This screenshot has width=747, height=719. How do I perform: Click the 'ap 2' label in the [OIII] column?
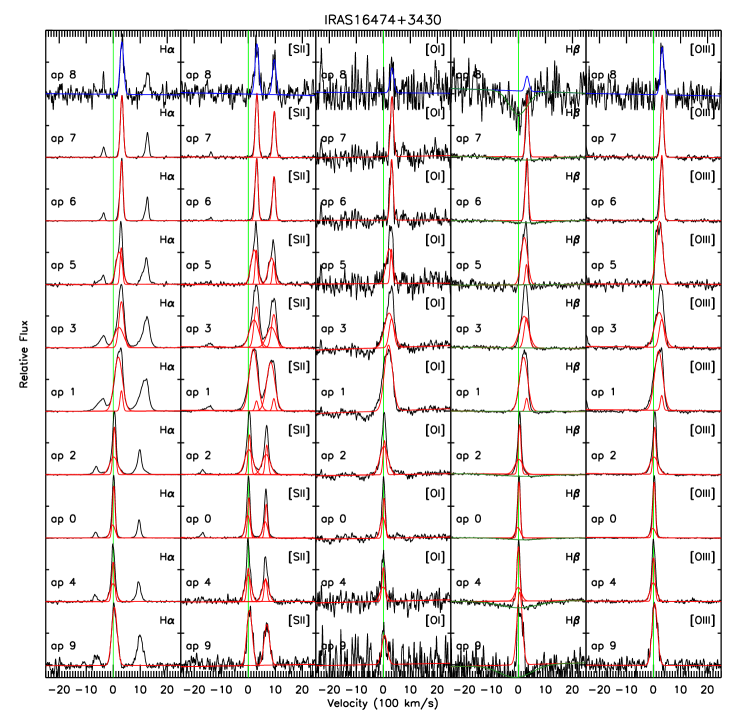[x=604, y=456]
